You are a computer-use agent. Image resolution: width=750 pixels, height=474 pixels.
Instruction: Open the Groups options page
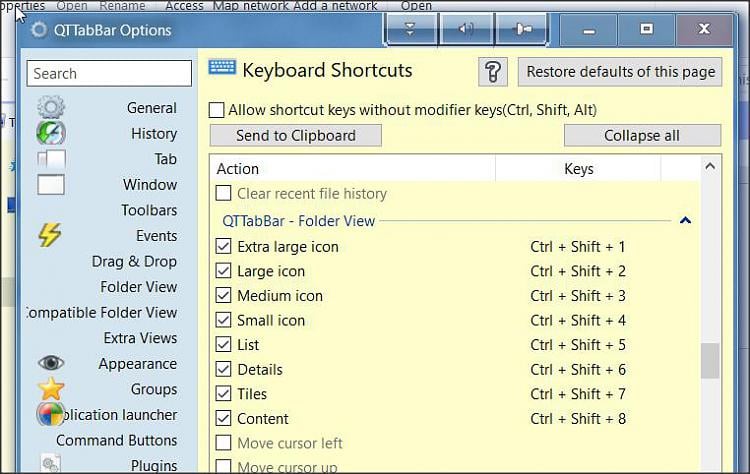(x=154, y=389)
